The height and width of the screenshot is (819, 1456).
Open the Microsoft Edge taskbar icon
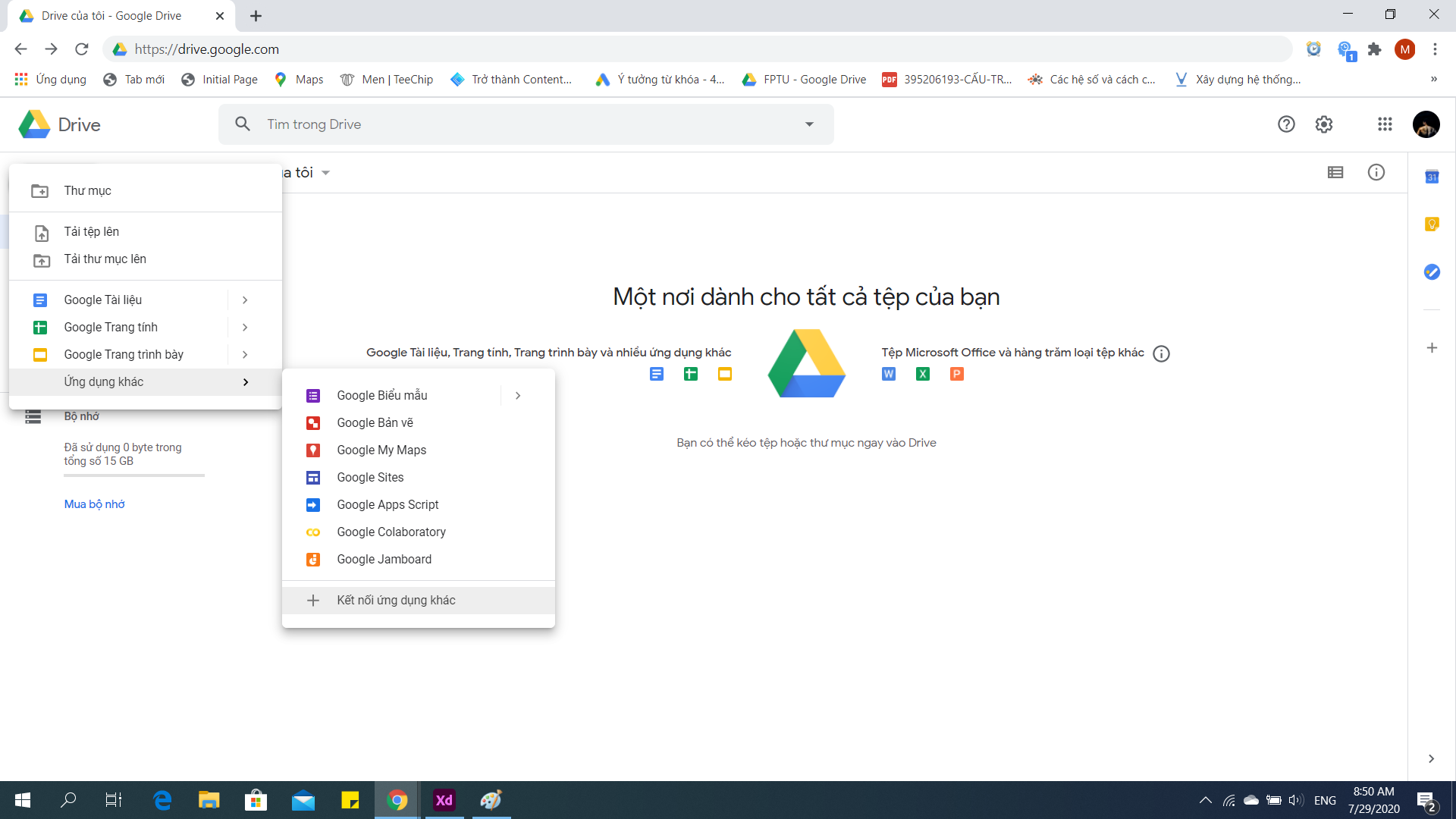pos(162,800)
